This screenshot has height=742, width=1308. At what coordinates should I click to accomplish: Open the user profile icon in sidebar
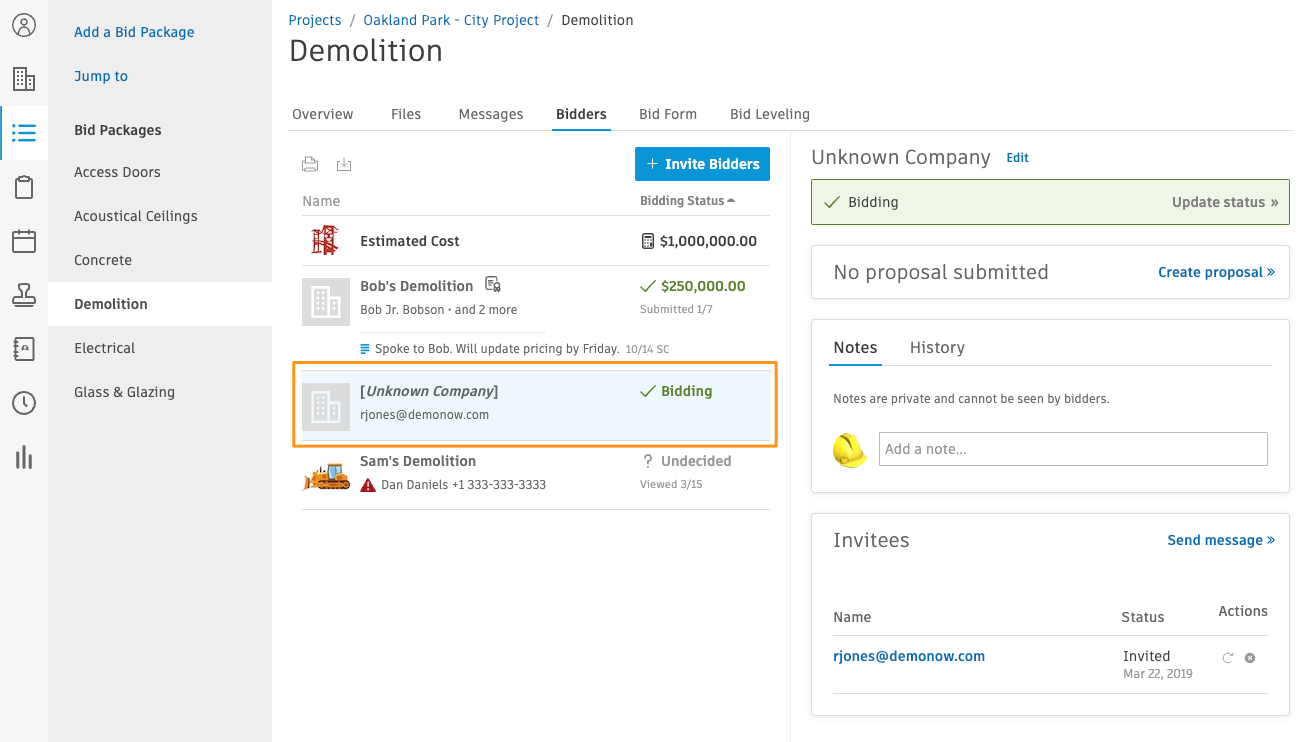(23, 25)
